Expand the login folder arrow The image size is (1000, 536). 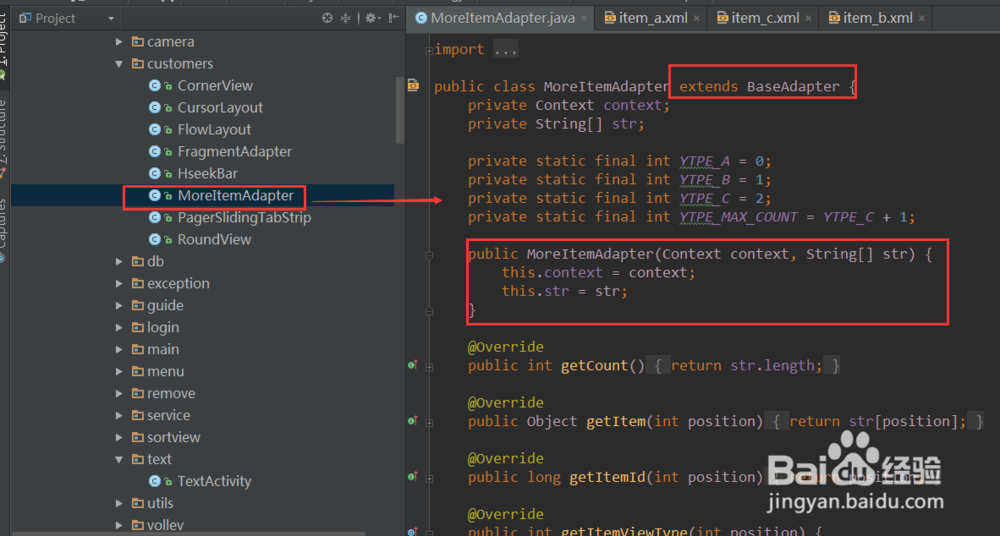coord(119,327)
